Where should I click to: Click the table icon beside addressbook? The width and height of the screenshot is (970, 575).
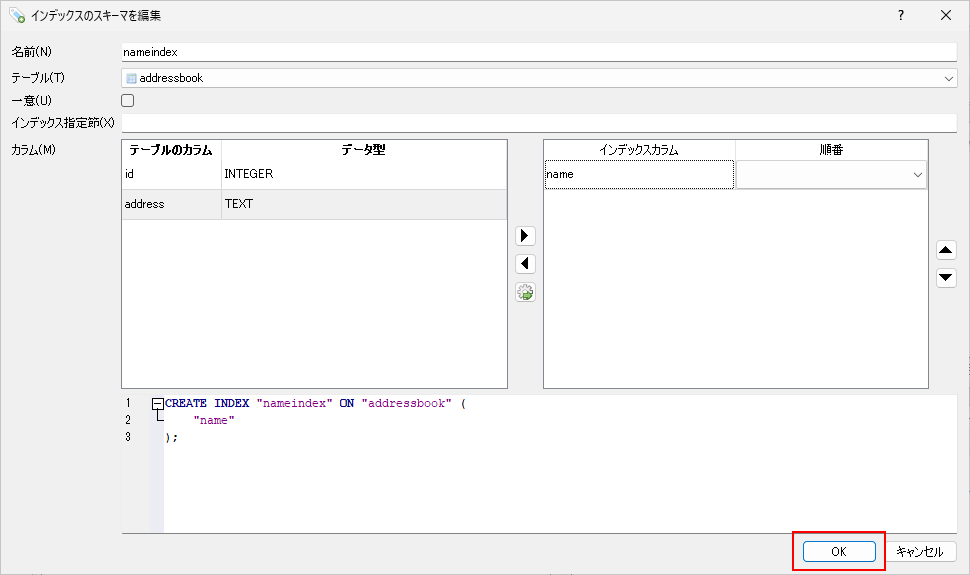pyautogui.click(x=131, y=78)
